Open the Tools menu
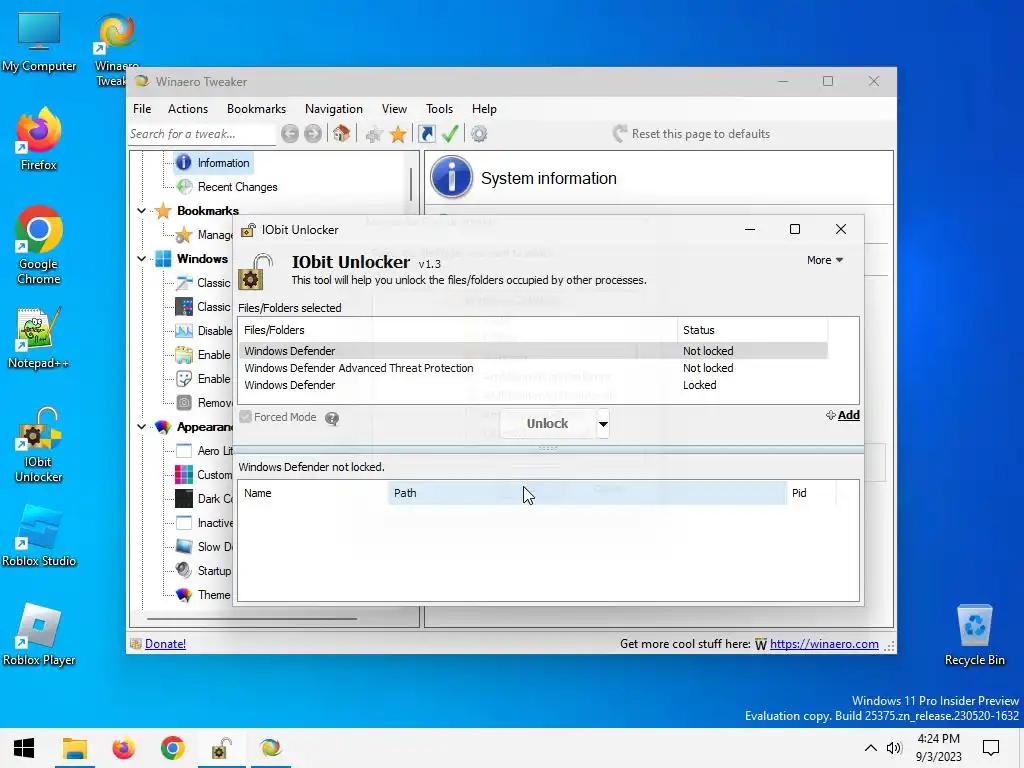The image size is (1024, 768). (x=440, y=109)
